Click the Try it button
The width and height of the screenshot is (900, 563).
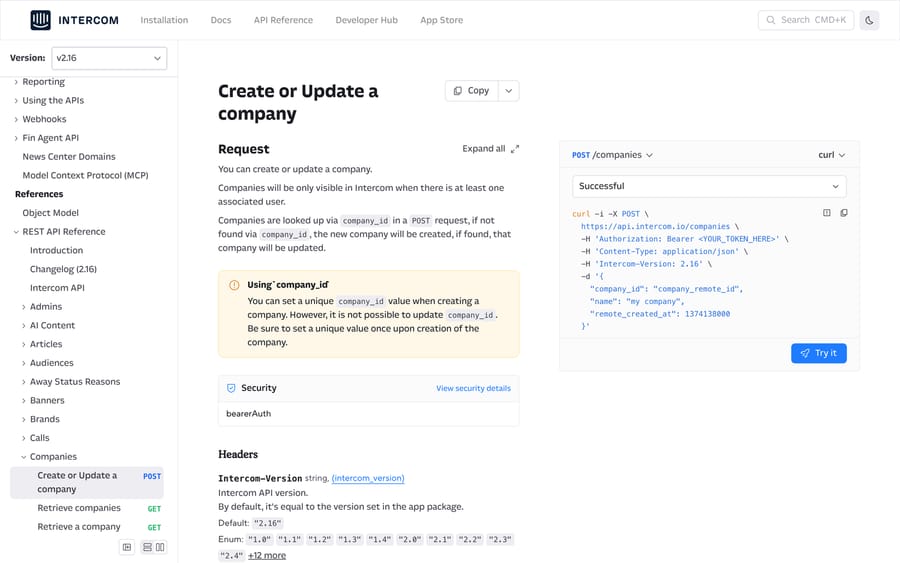tap(818, 353)
